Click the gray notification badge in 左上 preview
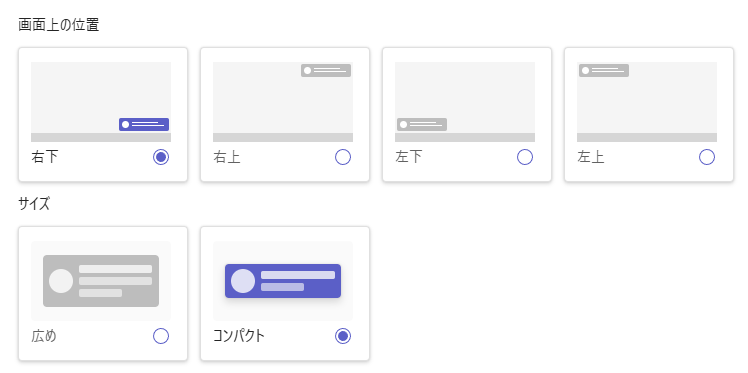This screenshot has width=748, height=373. click(604, 71)
